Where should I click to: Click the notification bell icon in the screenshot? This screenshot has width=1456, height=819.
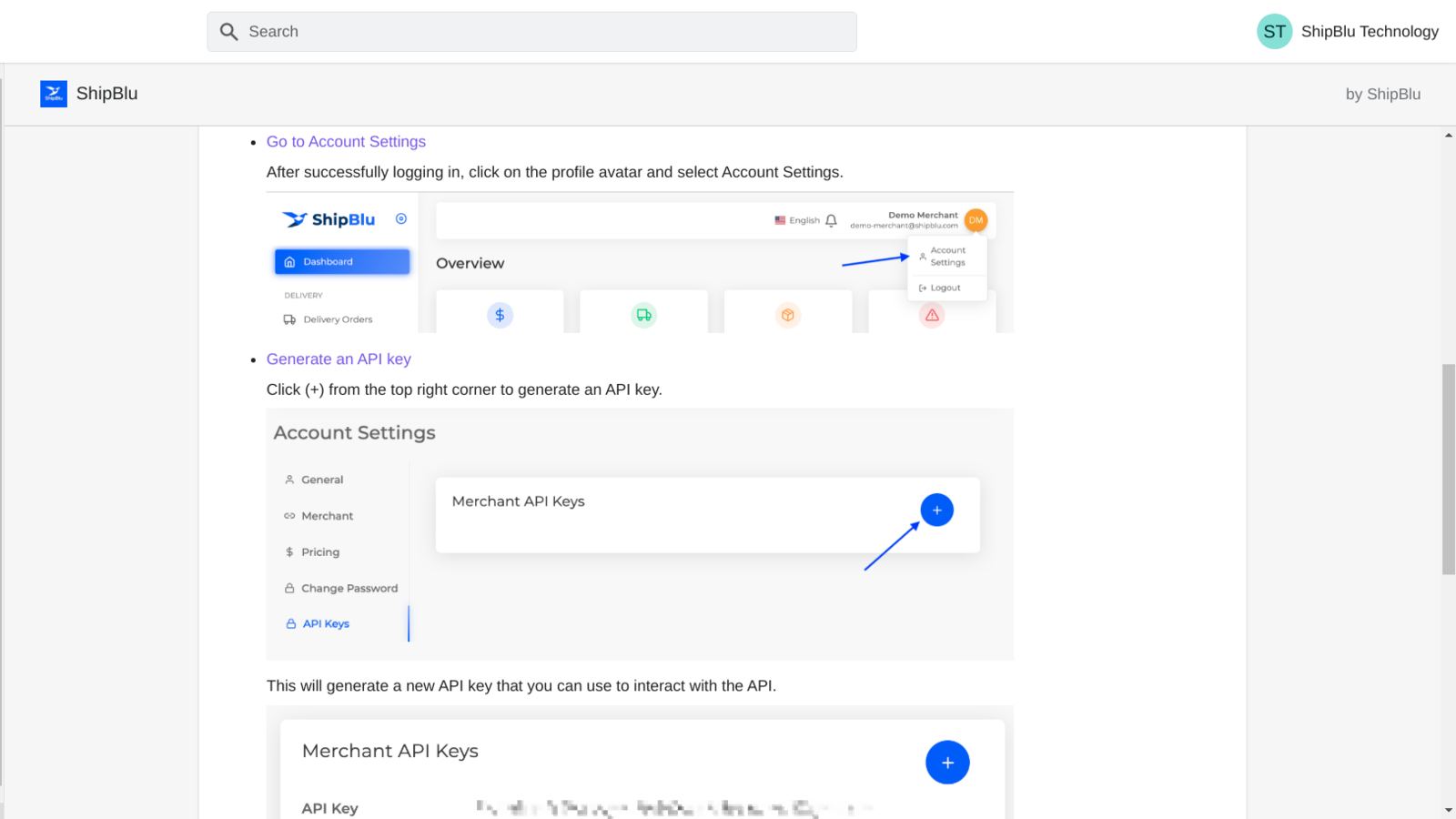831,220
